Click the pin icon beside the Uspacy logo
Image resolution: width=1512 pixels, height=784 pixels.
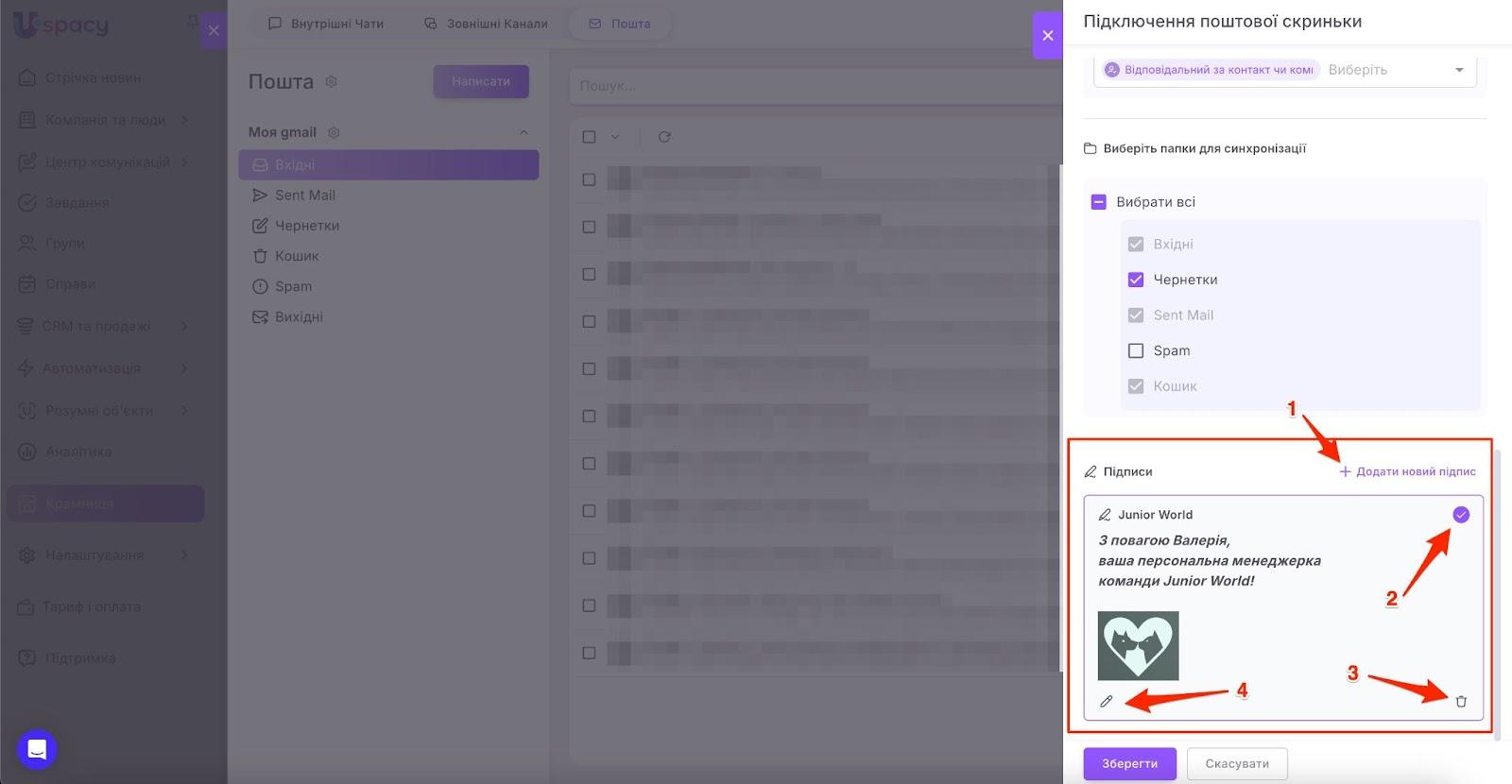[192, 21]
